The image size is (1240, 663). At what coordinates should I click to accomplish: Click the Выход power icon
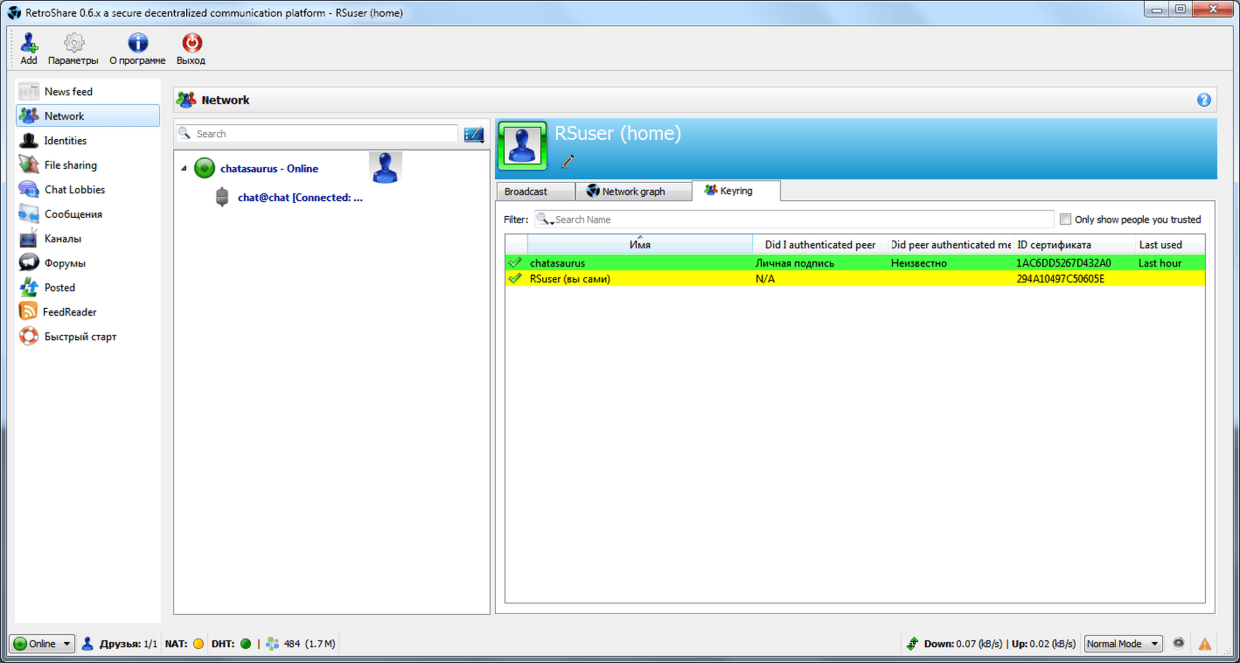[190, 43]
